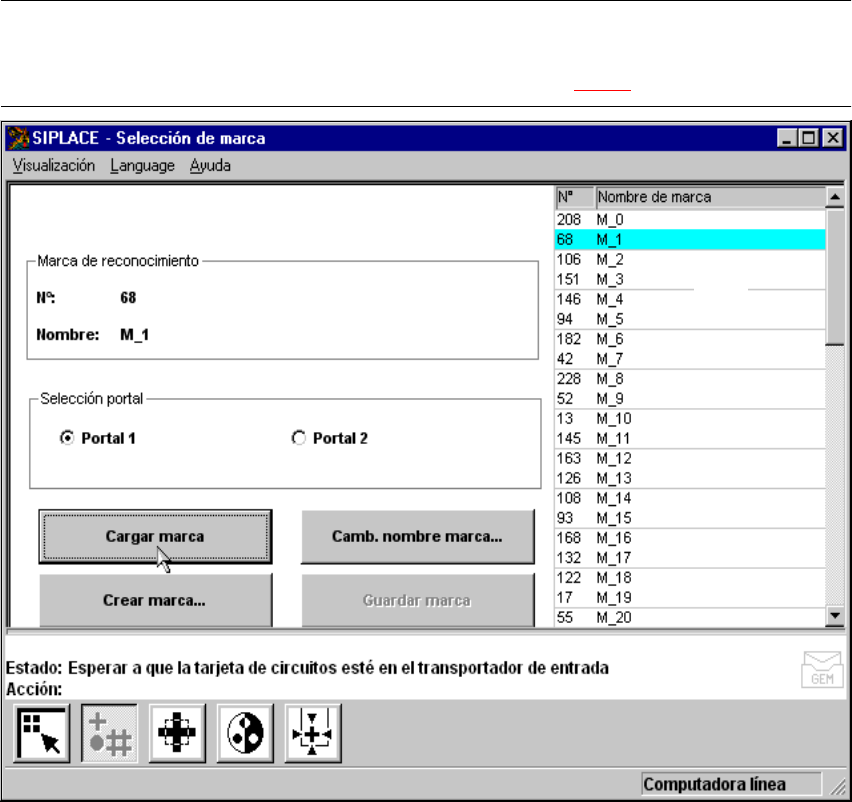Screen dimensions: 852x802
Task: Maximize the SIPLACE window
Action: pos(809,138)
